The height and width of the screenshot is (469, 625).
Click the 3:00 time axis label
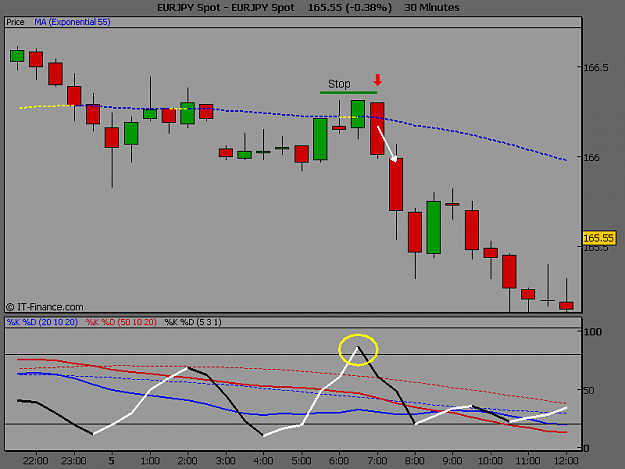pos(226,461)
